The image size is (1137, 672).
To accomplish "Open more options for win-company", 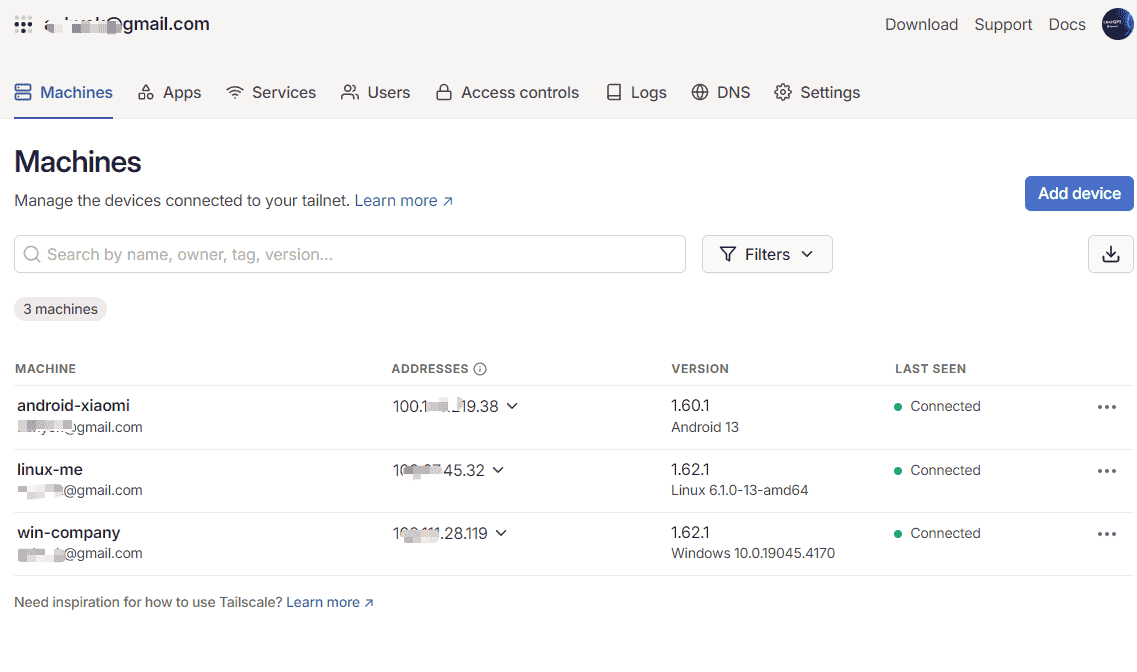I will (1106, 534).
